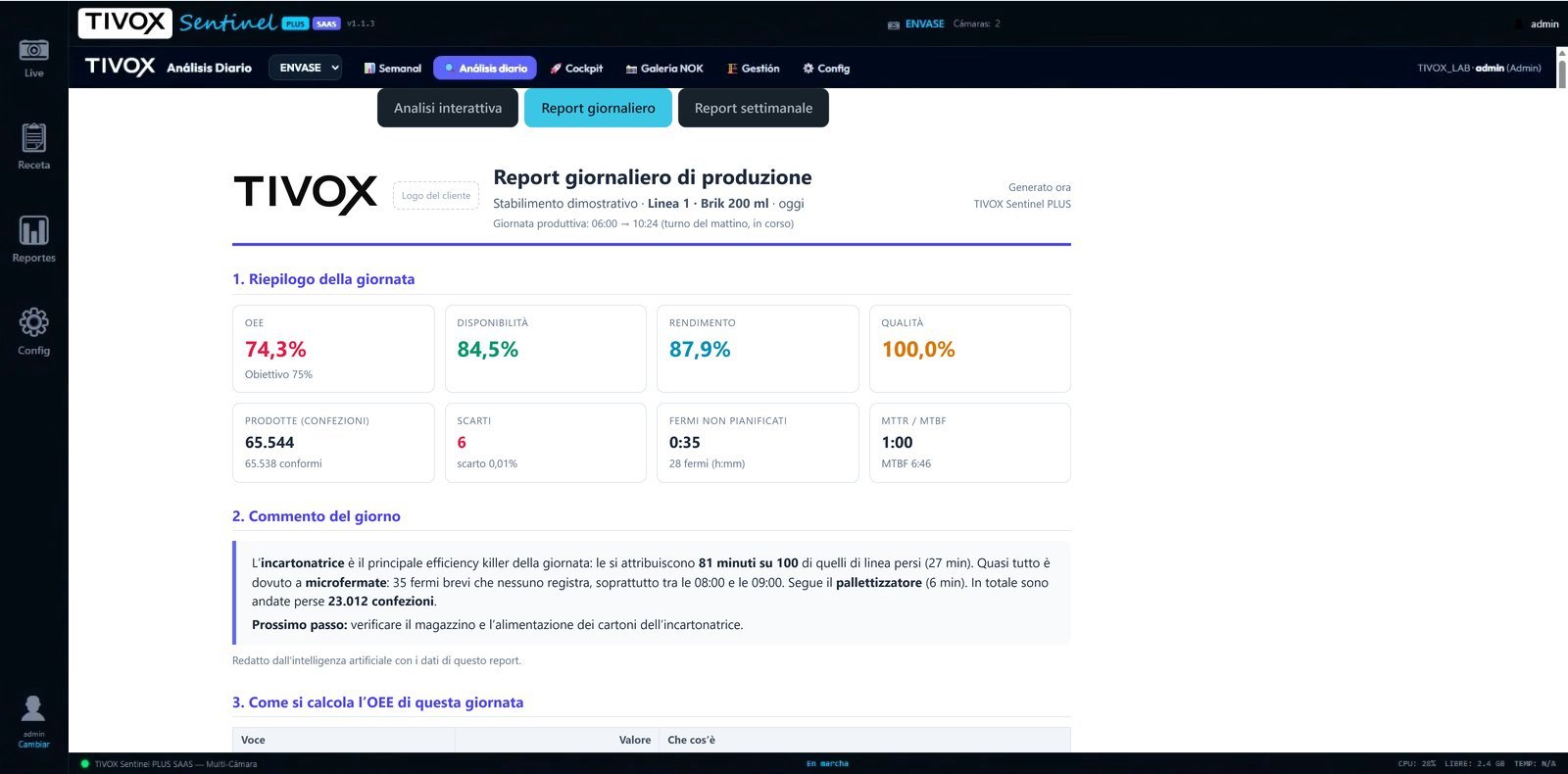Click the Logo del cliente placeholder
Screen dimensions: 1568x774
tap(436, 196)
